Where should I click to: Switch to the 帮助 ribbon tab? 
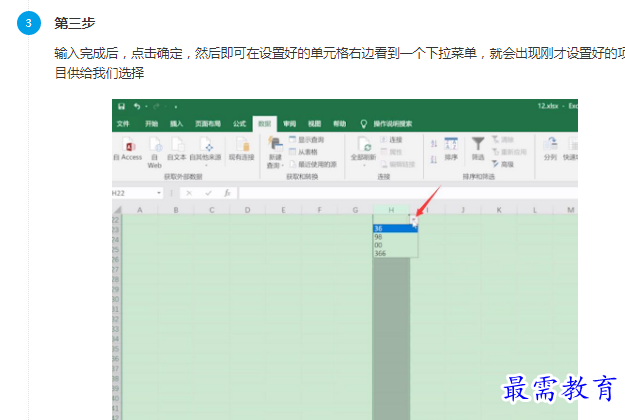coord(340,124)
